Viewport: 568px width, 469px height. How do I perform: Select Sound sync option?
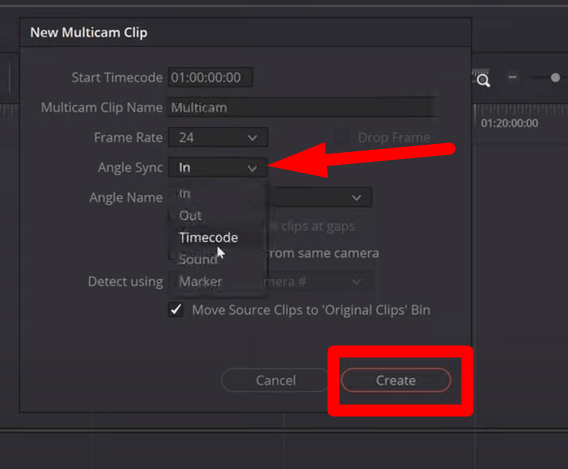(198, 259)
